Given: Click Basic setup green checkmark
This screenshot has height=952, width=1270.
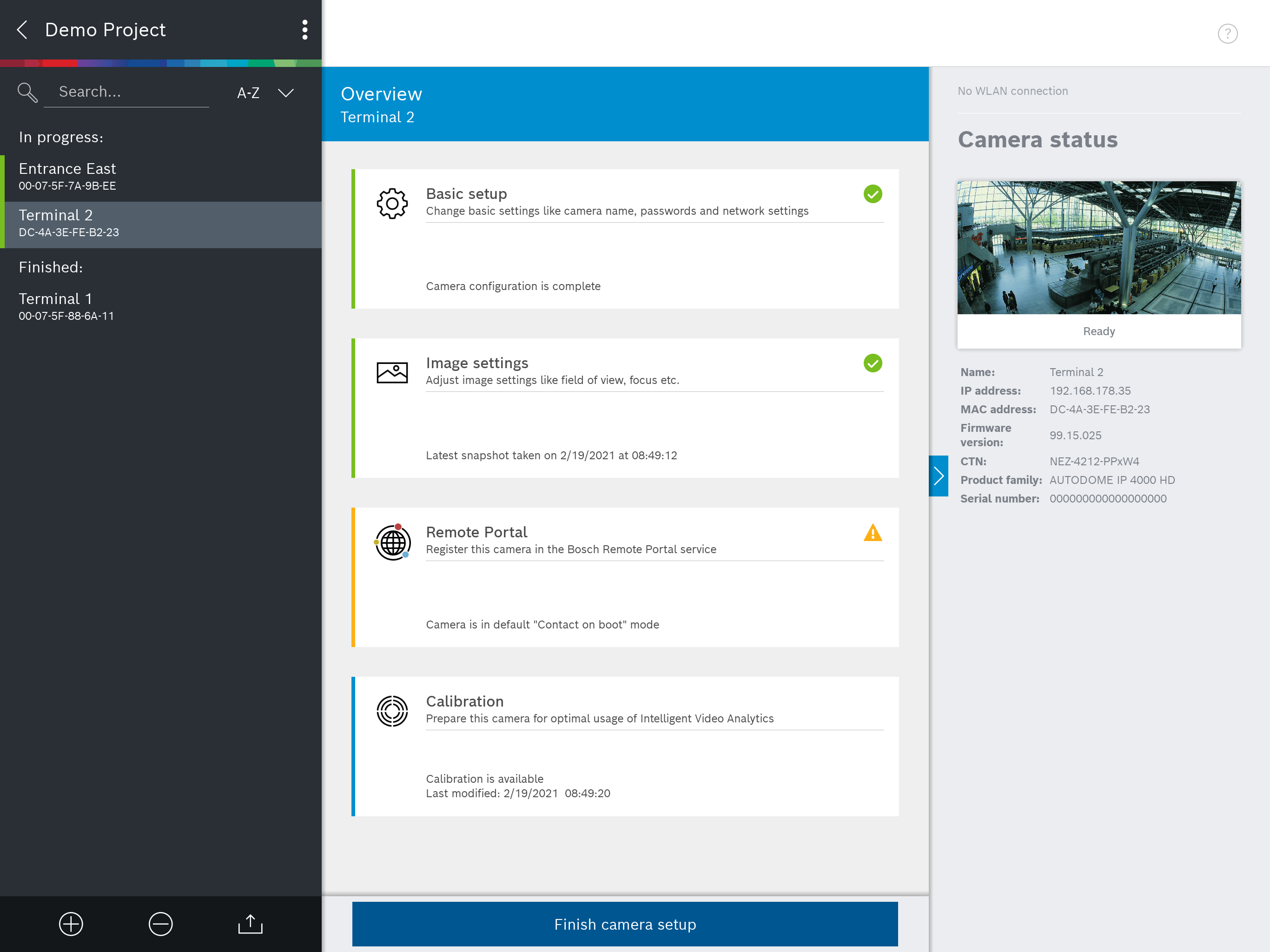Looking at the screenshot, I should point(873,194).
